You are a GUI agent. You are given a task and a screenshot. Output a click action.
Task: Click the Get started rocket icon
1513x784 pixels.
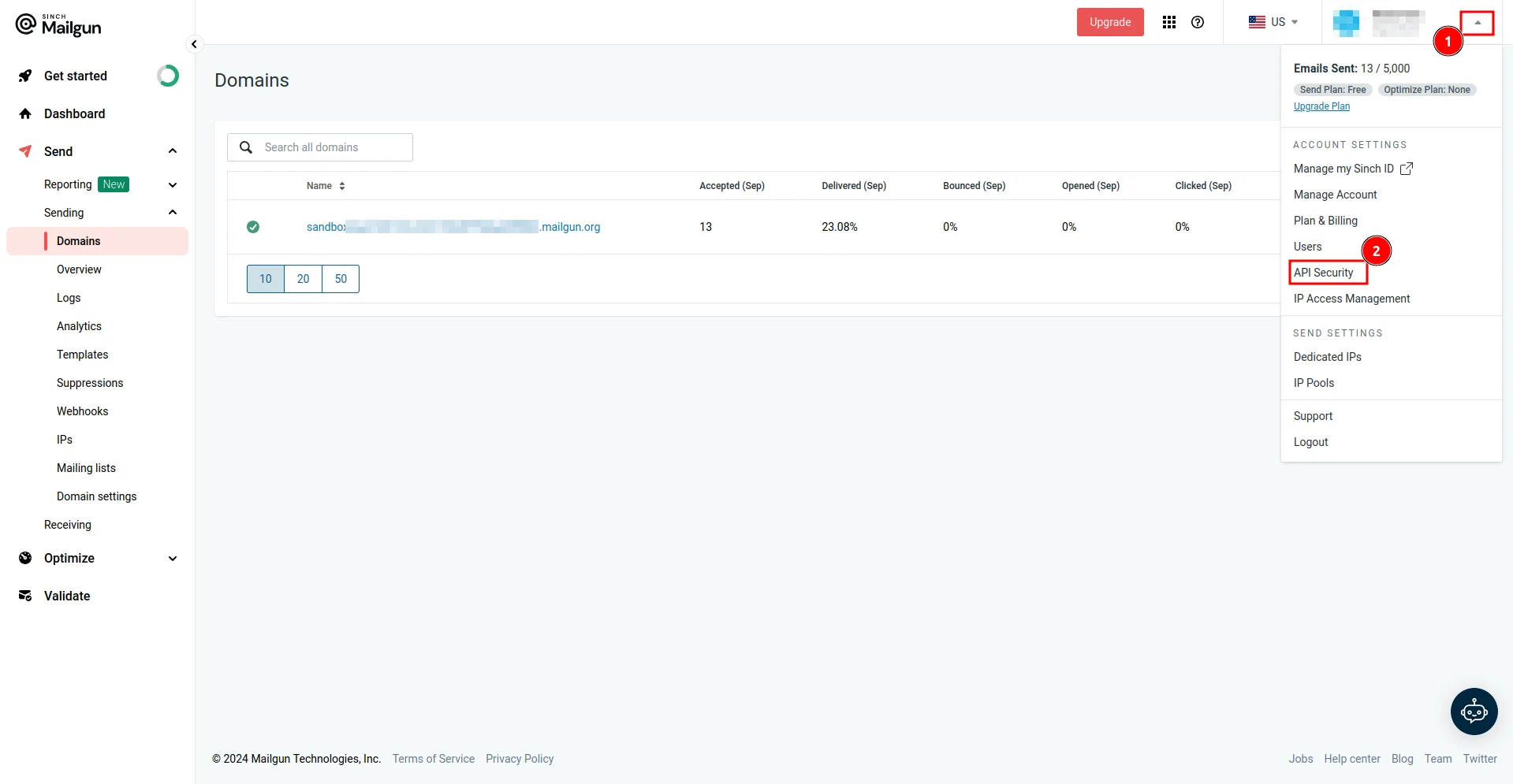25,76
